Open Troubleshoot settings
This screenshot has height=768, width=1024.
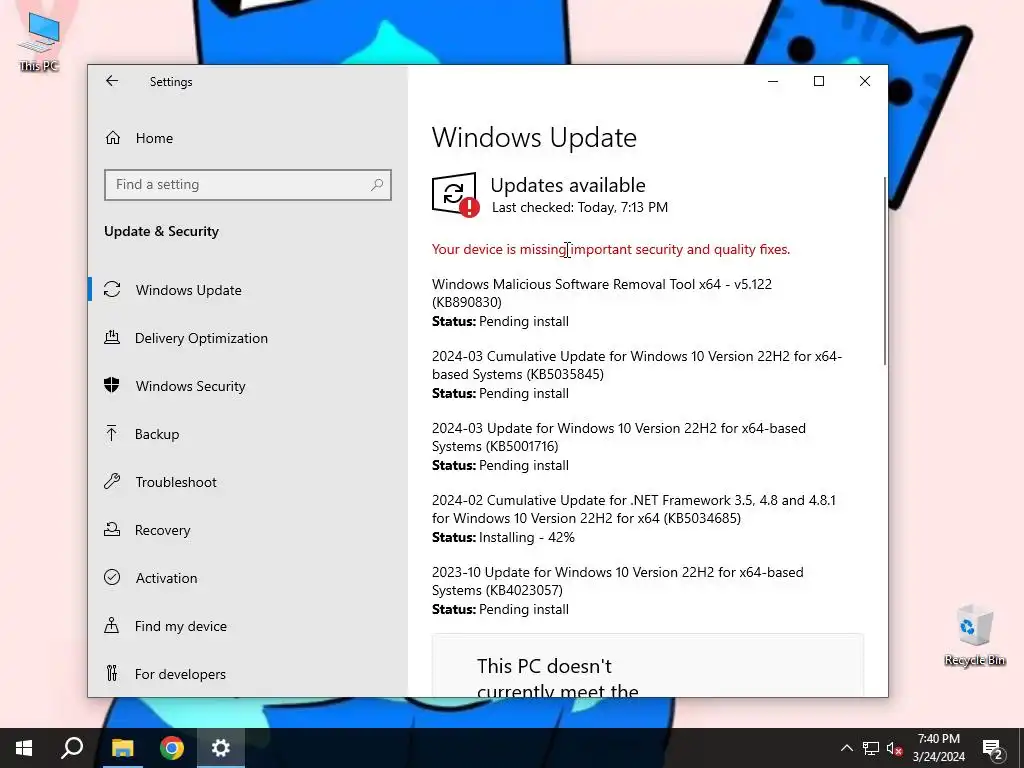pyautogui.click(x=176, y=482)
